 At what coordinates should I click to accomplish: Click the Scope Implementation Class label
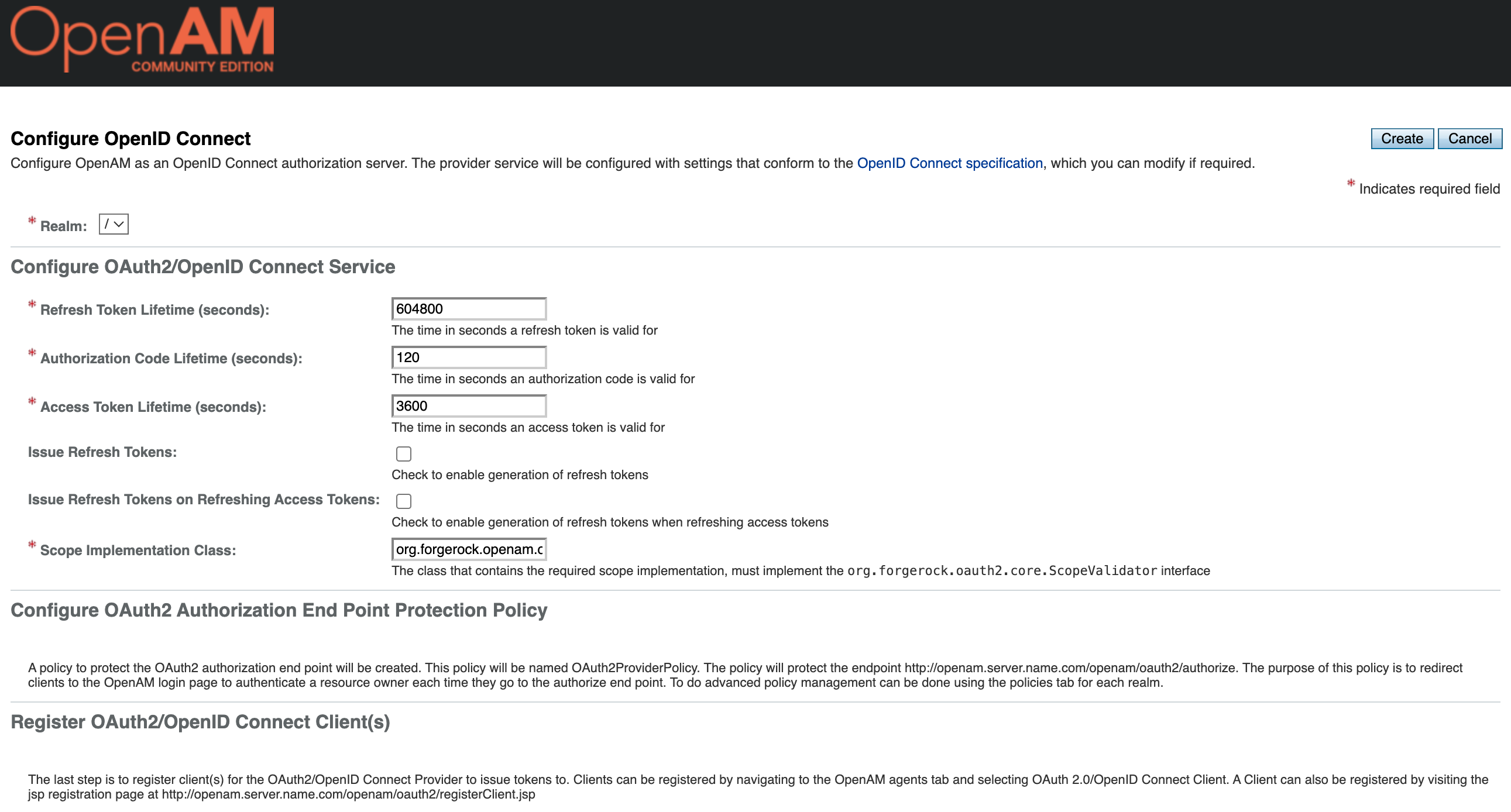[x=138, y=550]
